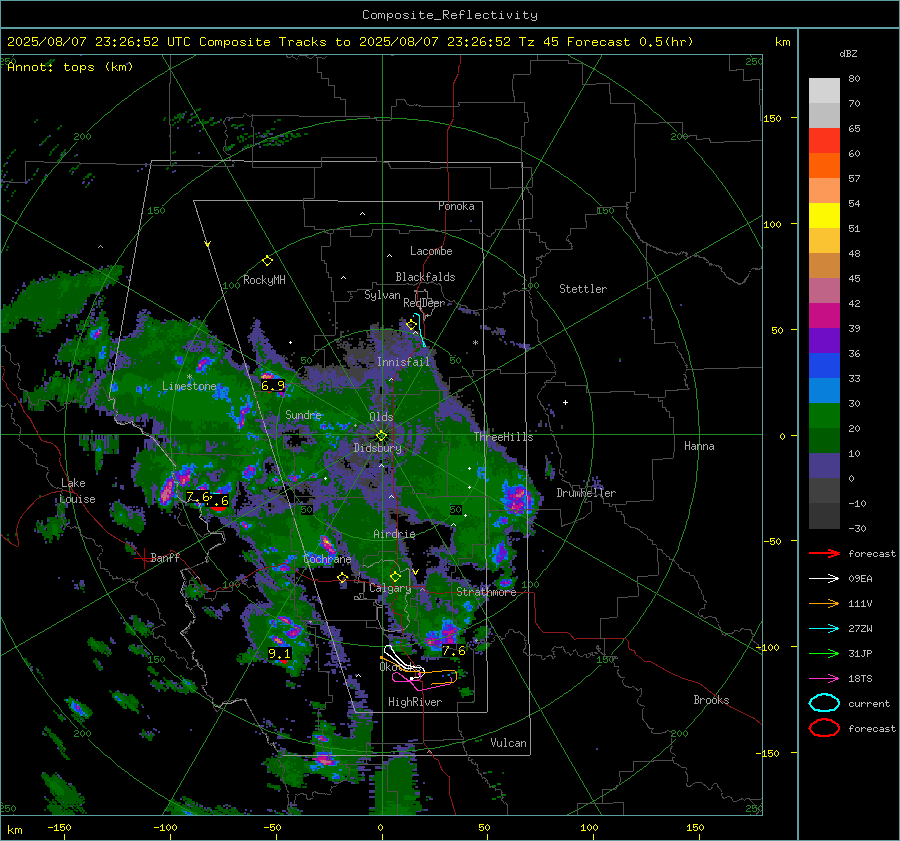Click the yellow diamond marker above Calgary
Screen dimensions: 900x841
[x=395, y=576]
